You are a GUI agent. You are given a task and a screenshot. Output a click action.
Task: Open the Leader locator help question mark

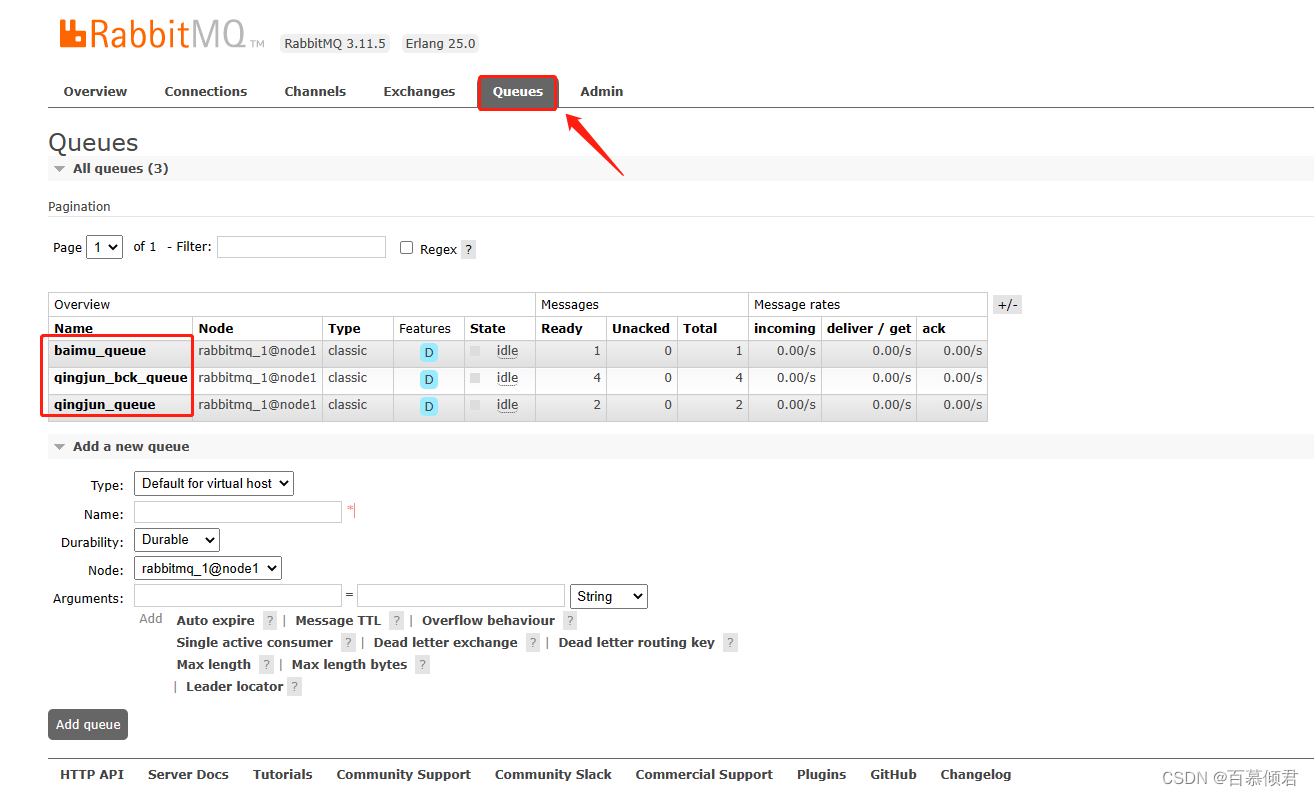(x=294, y=687)
